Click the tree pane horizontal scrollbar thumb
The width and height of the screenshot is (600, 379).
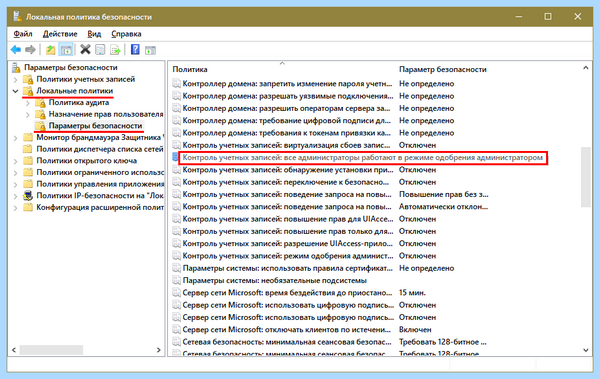coord(51,350)
